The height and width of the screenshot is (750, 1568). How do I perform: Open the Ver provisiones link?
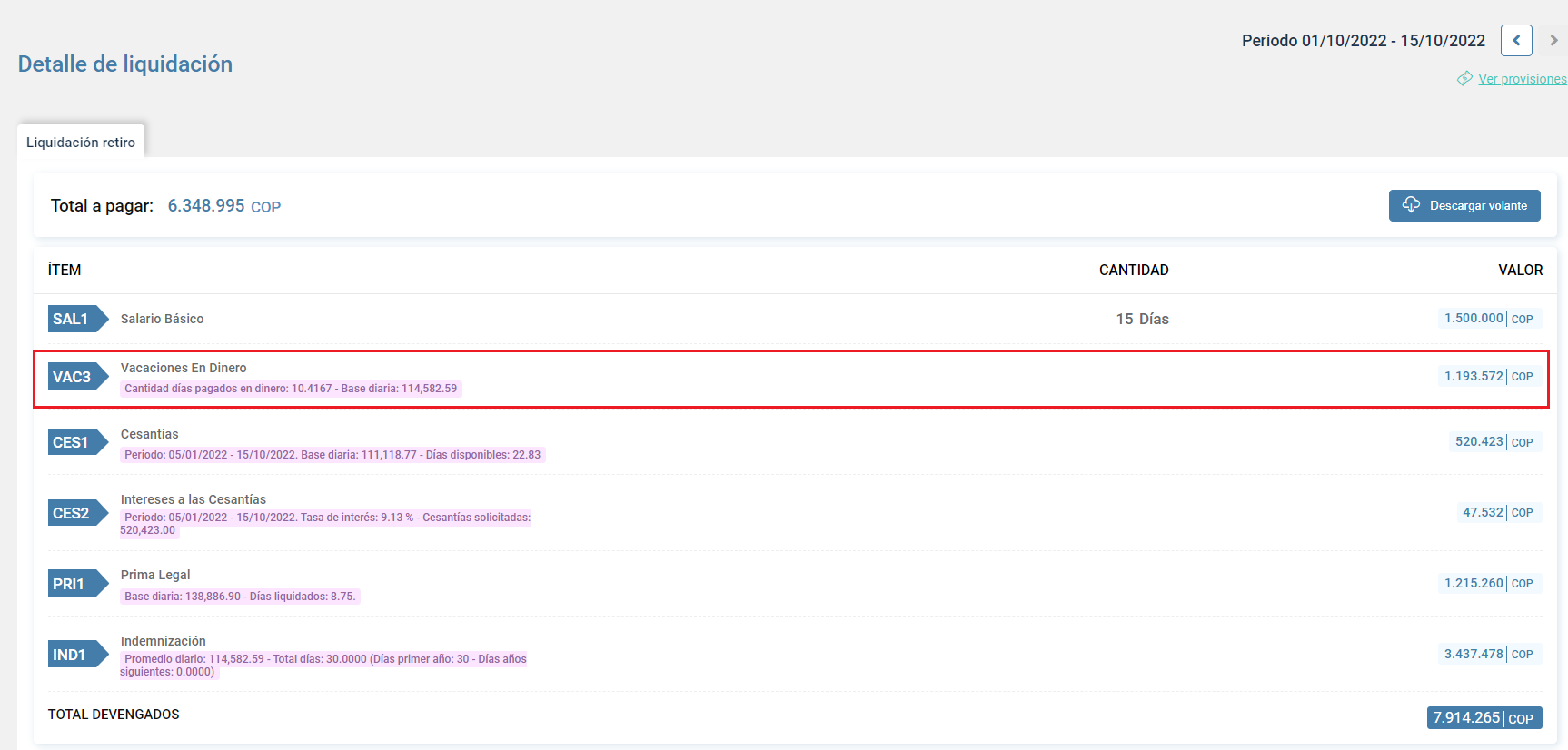1523,79
